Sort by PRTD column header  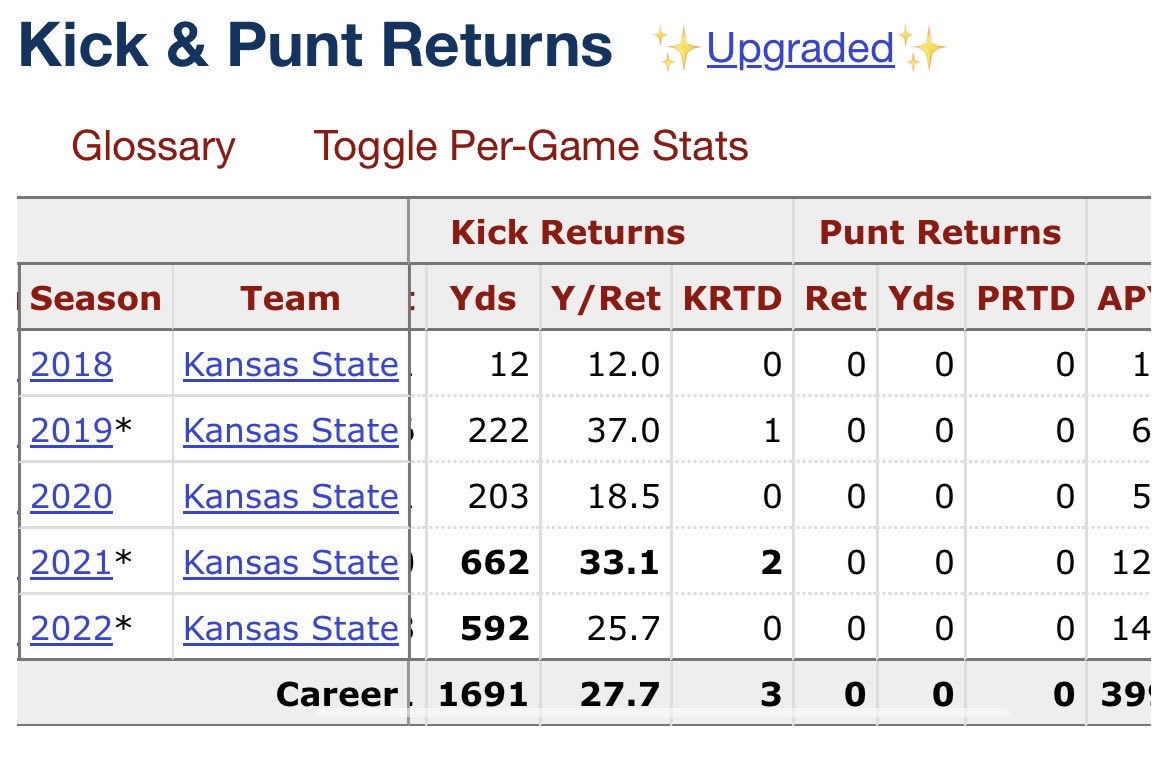[x=1025, y=298]
